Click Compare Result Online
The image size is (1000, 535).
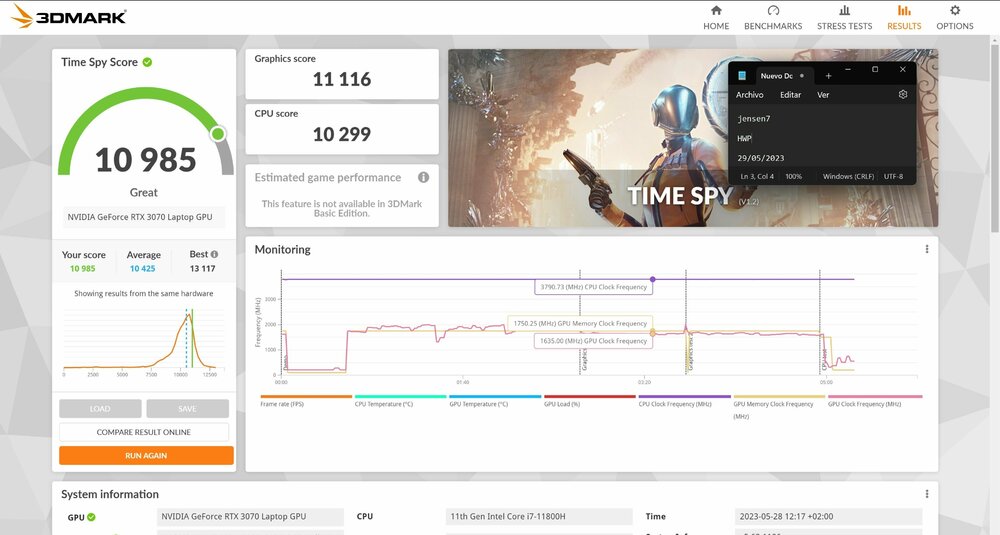(143, 432)
